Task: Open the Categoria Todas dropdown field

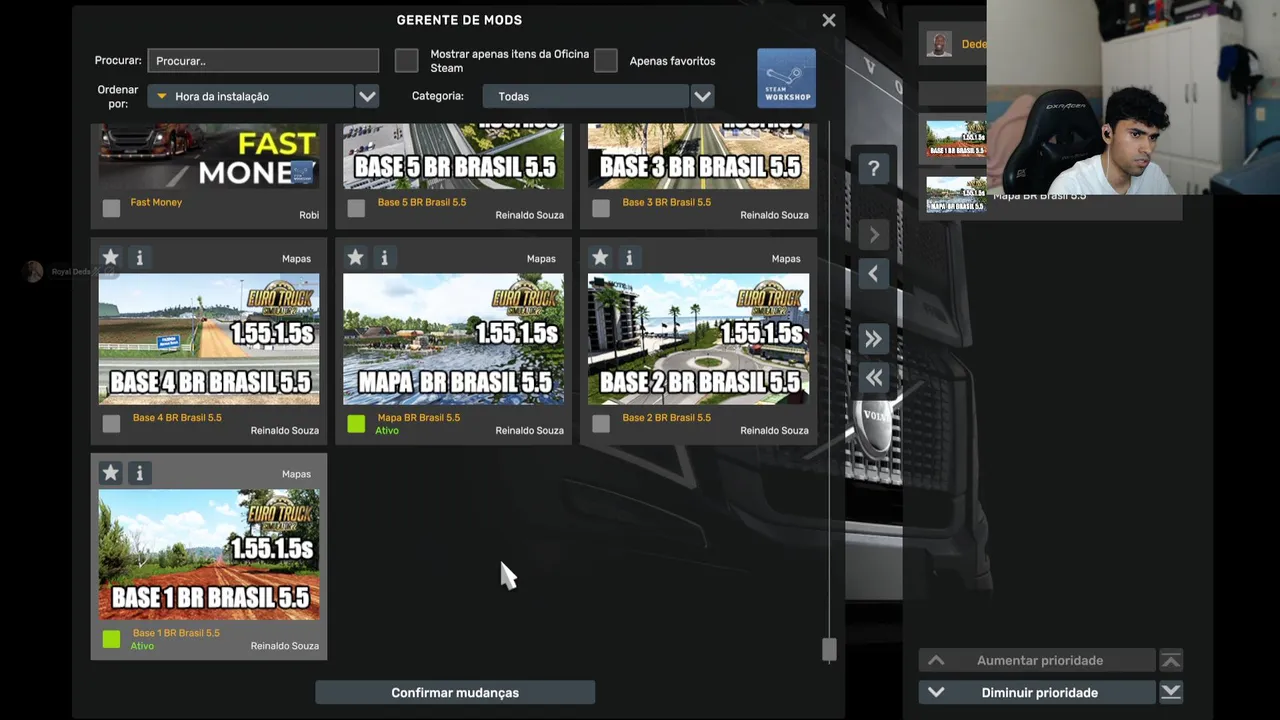Action: coord(585,96)
